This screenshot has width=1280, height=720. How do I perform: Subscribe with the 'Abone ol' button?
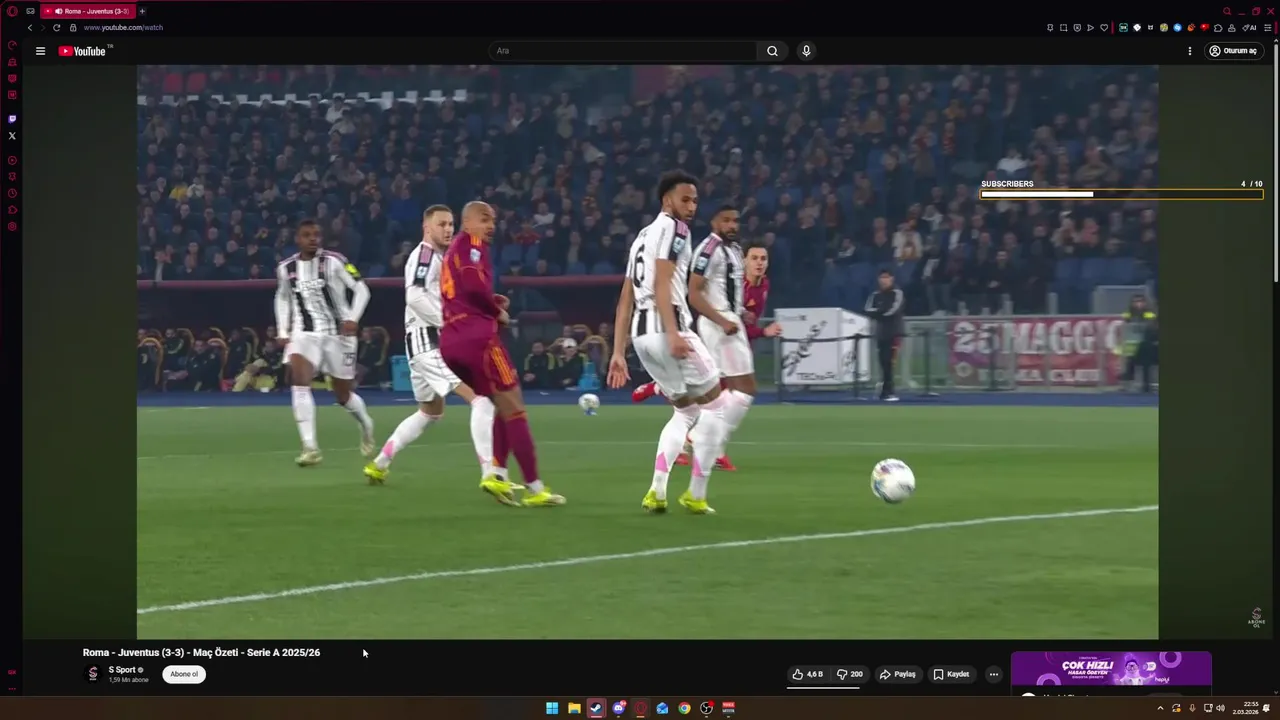[184, 674]
